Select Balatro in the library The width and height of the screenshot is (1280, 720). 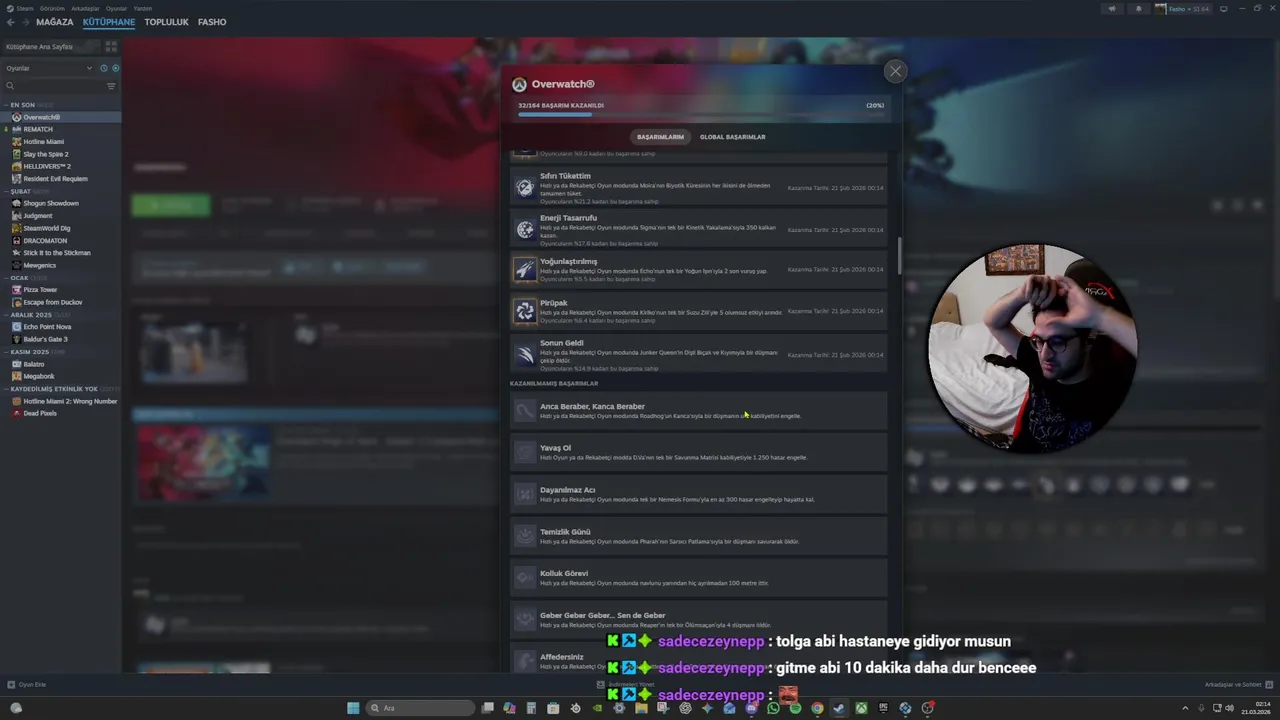61,364
